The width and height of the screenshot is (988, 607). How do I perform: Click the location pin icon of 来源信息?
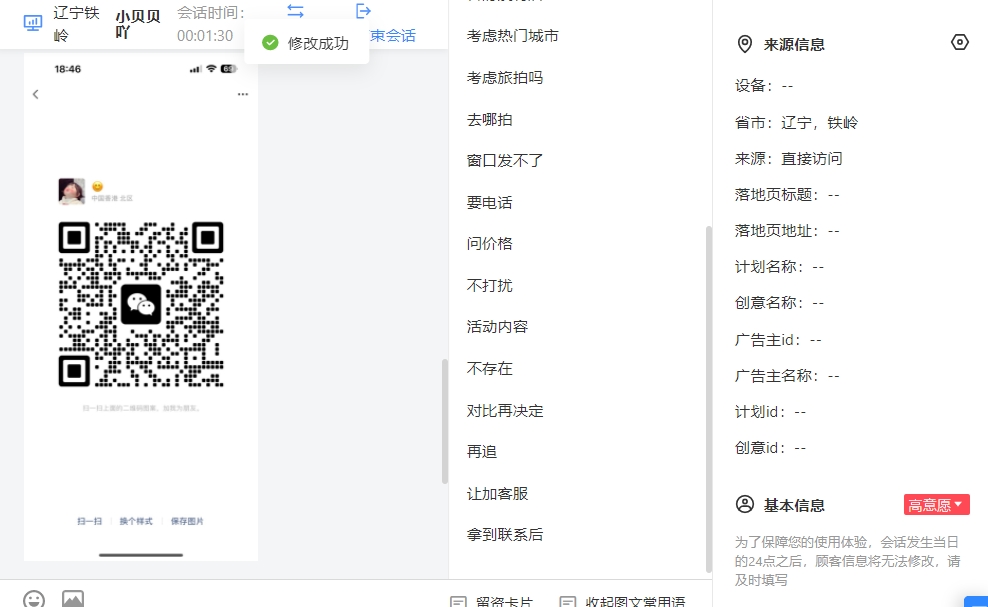click(x=745, y=44)
